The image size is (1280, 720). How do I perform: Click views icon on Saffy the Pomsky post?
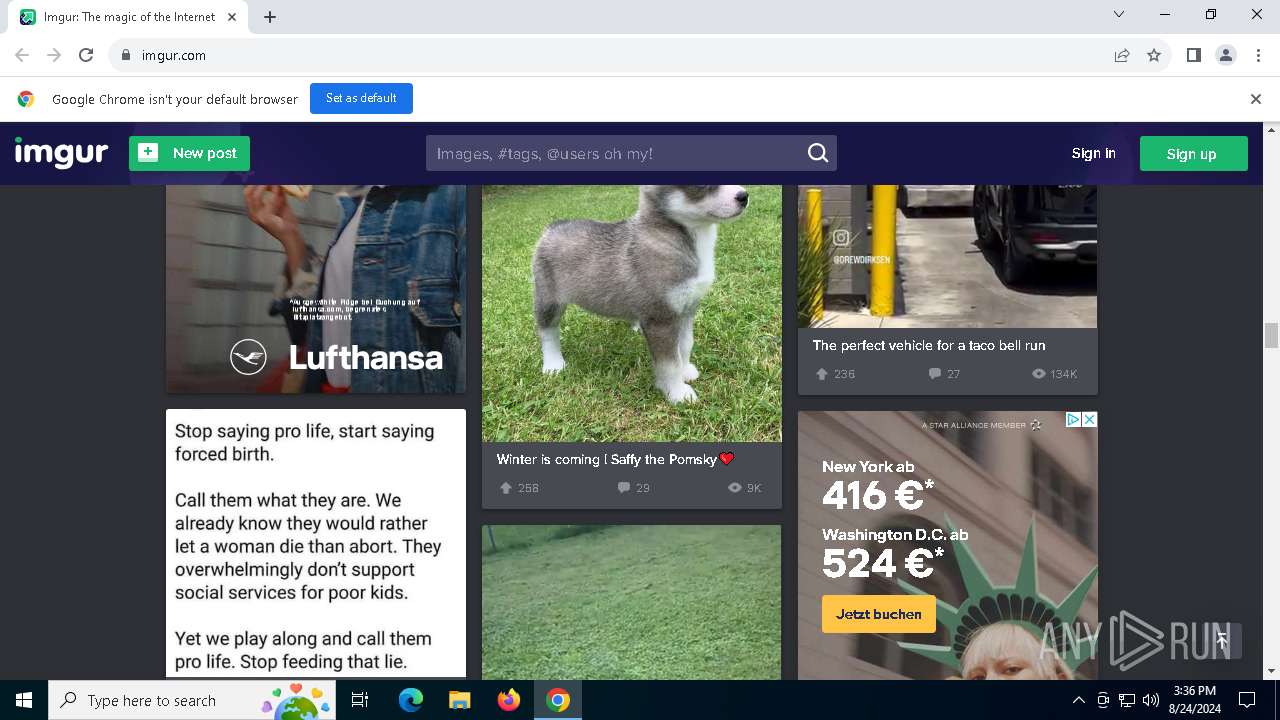click(x=735, y=488)
